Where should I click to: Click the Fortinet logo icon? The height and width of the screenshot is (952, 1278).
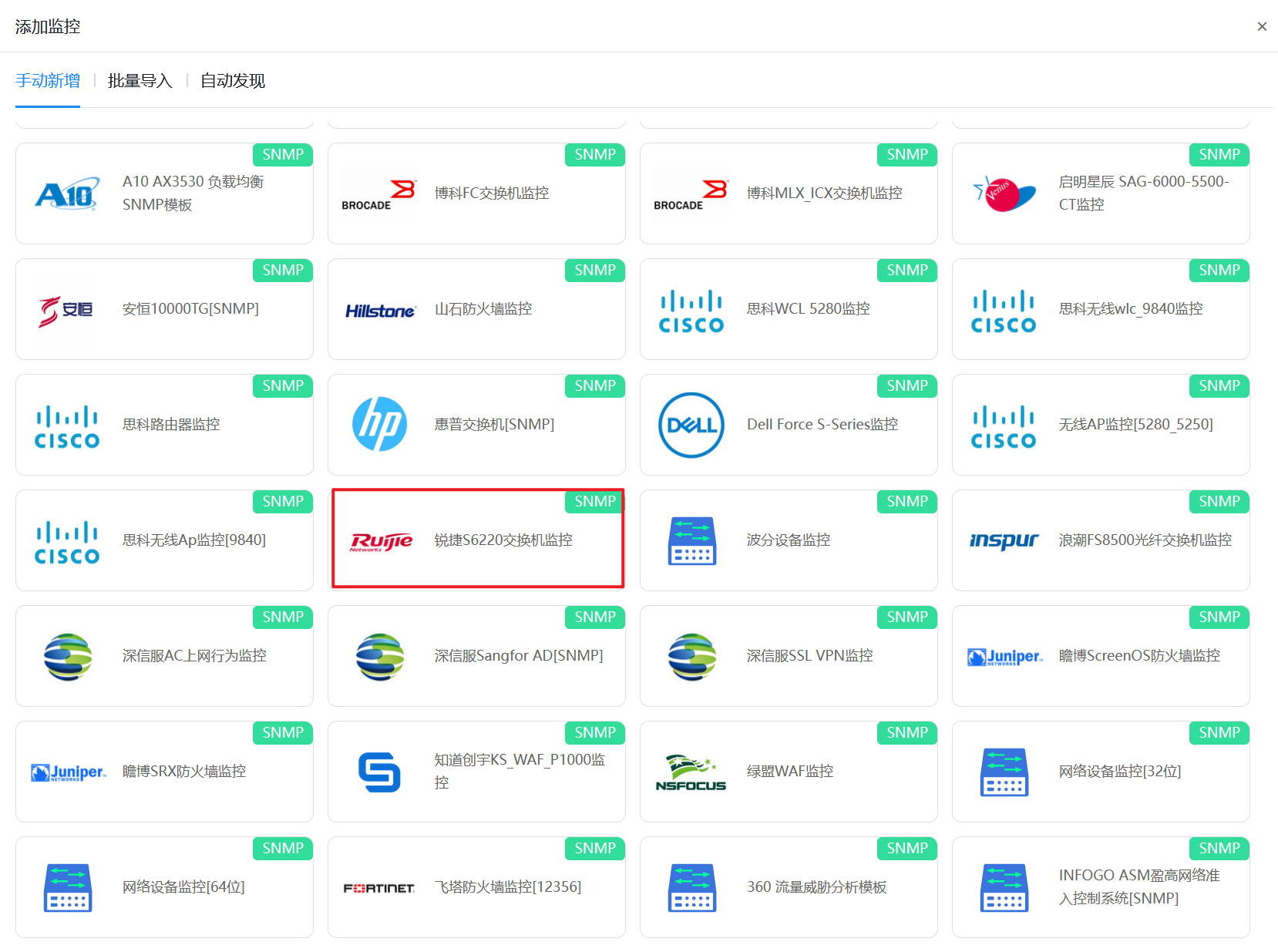pyautogui.click(x=379, y=888)
